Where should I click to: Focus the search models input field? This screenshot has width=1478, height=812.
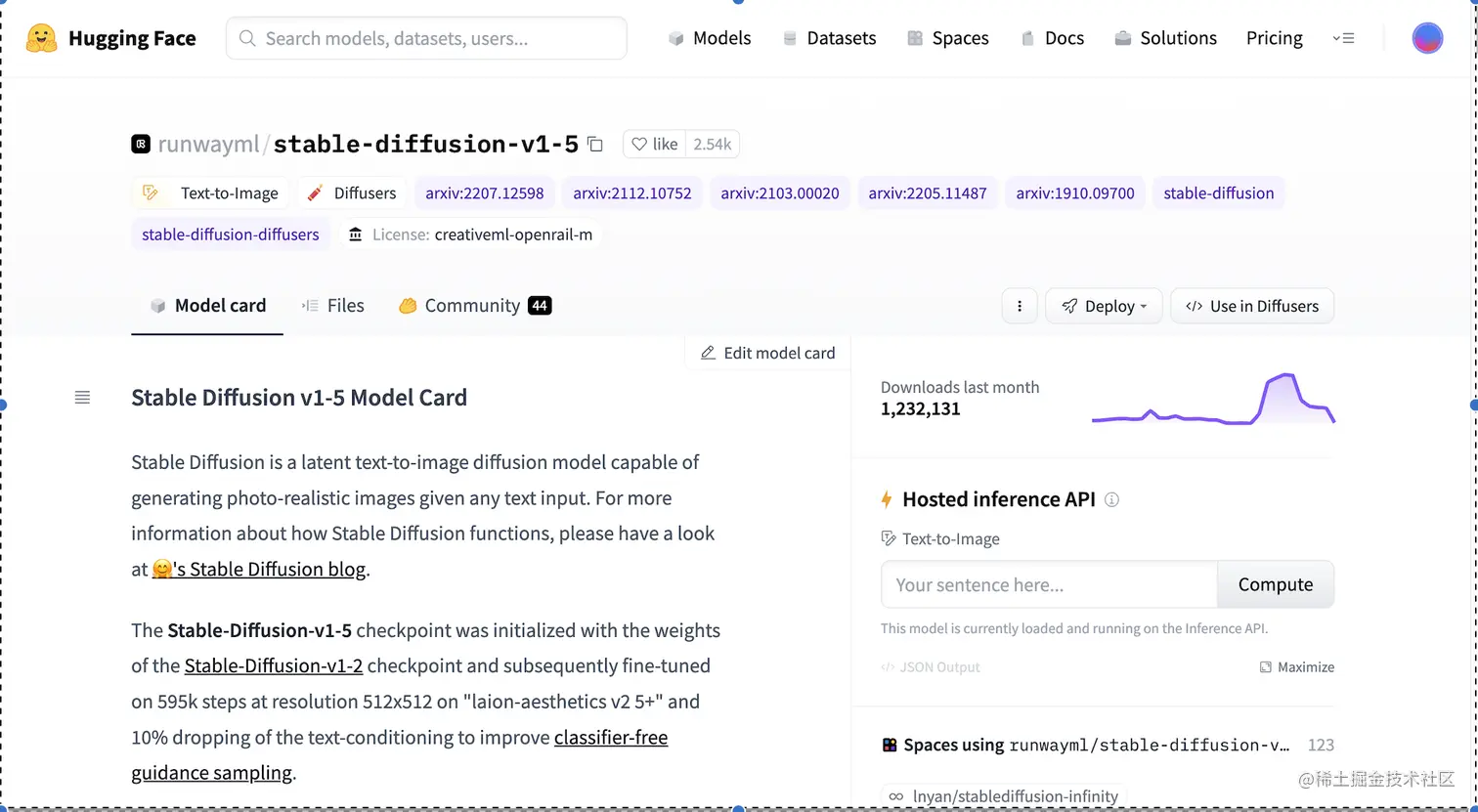click(x=426, y=38)
